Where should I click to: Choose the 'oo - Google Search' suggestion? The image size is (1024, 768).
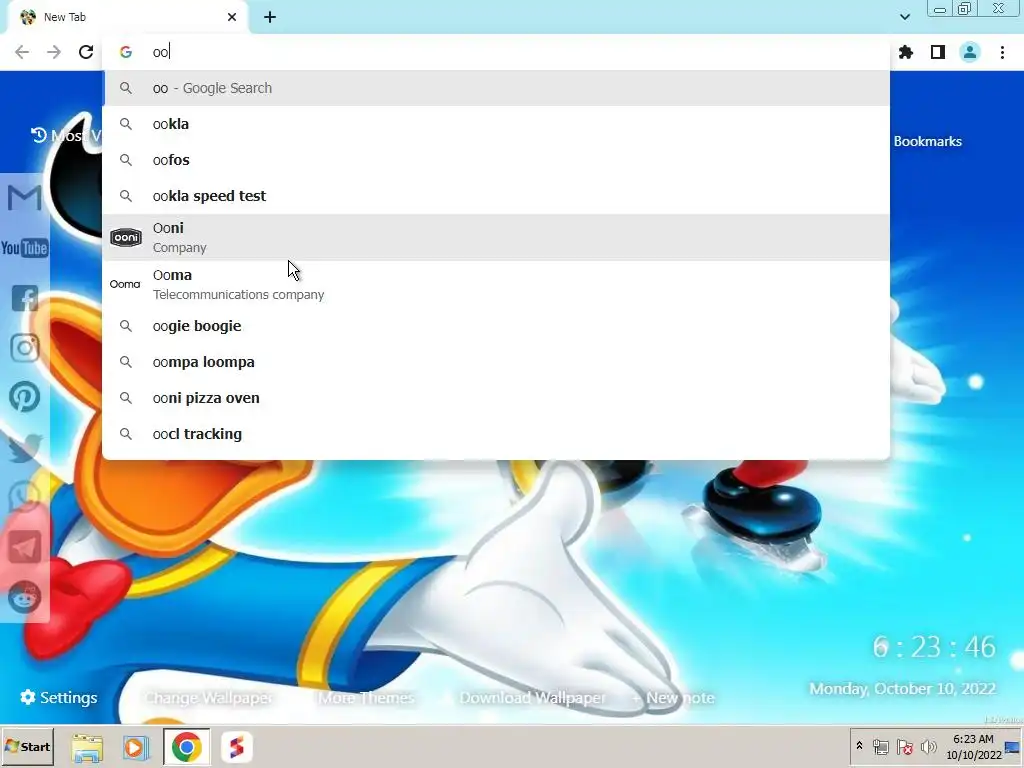[496, 88]
